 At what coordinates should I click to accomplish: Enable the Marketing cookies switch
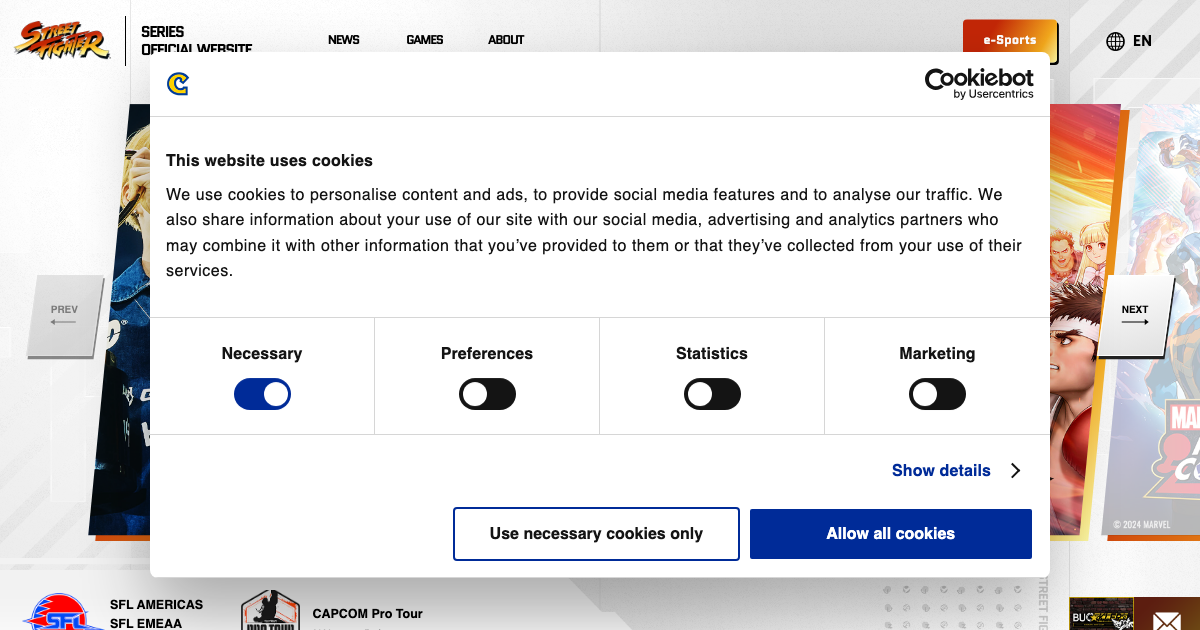coord(937,394)
